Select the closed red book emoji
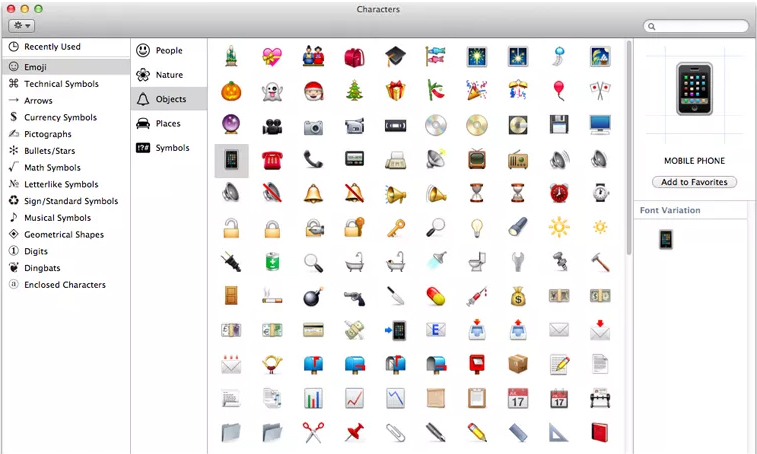 600,432
